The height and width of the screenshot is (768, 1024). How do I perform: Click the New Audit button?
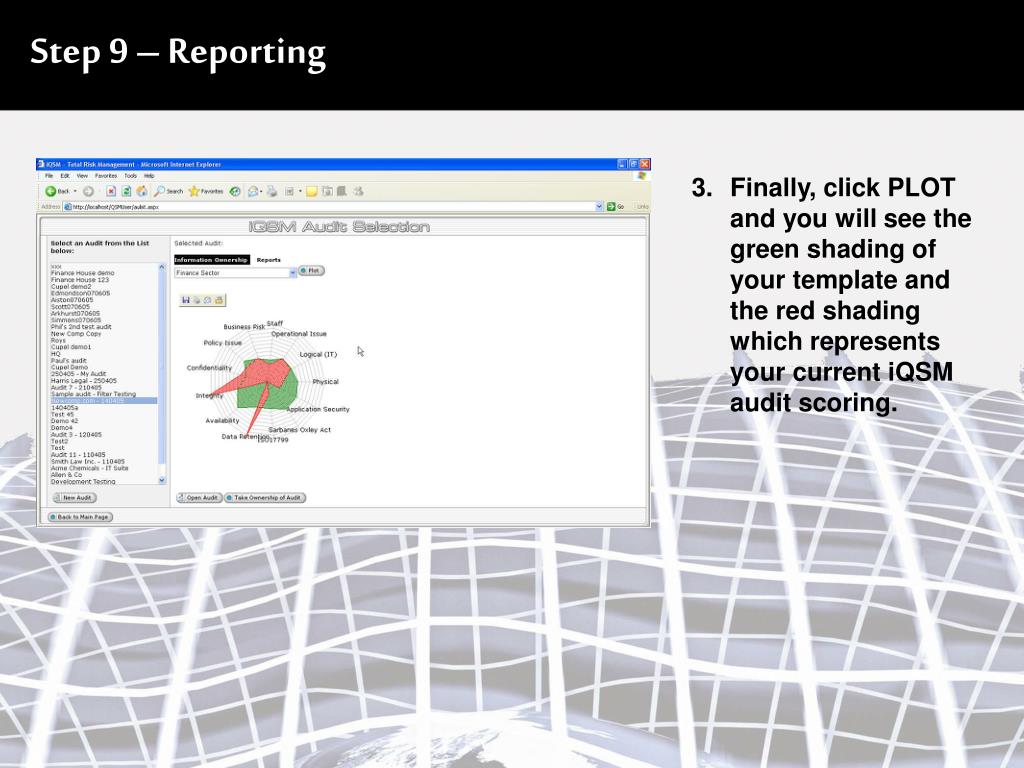click(x=74, y=498)
